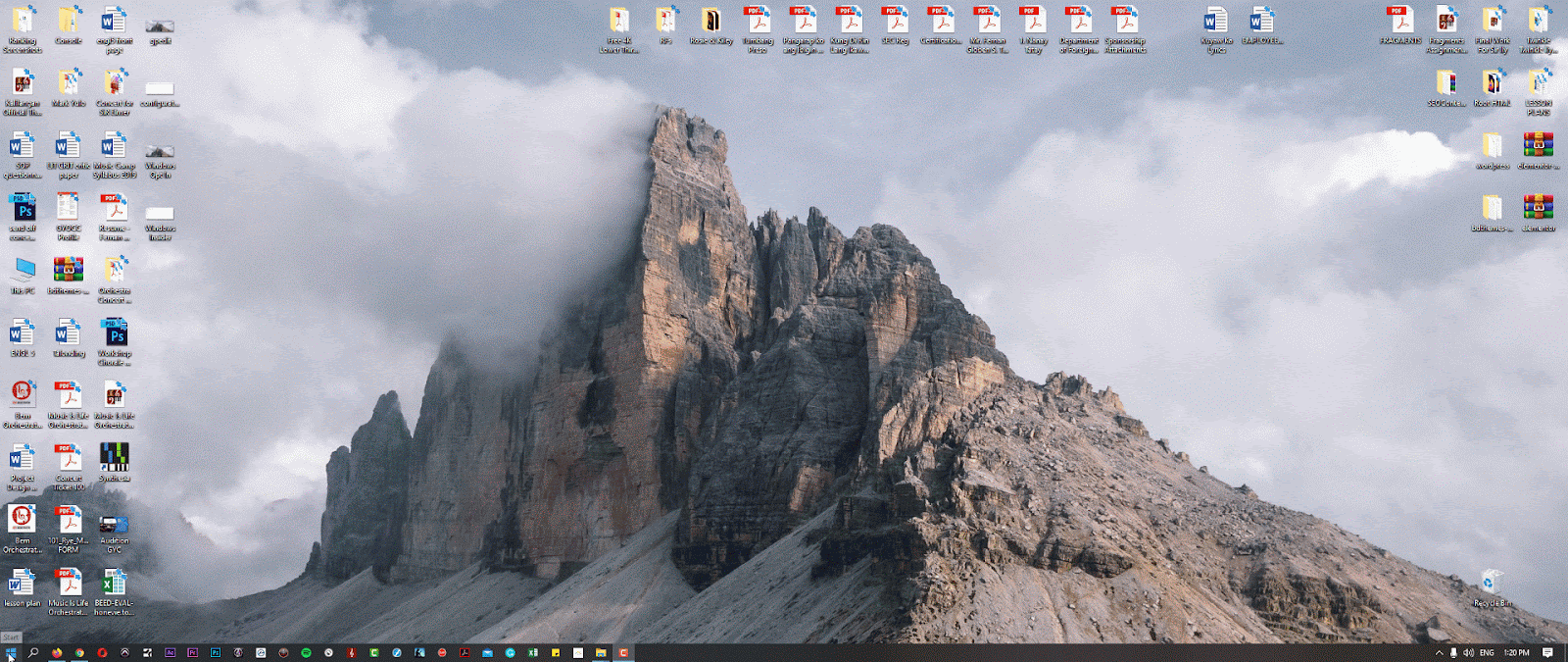Open the Start menu
The image size is (1568, 662).
[x=11, y=652]
